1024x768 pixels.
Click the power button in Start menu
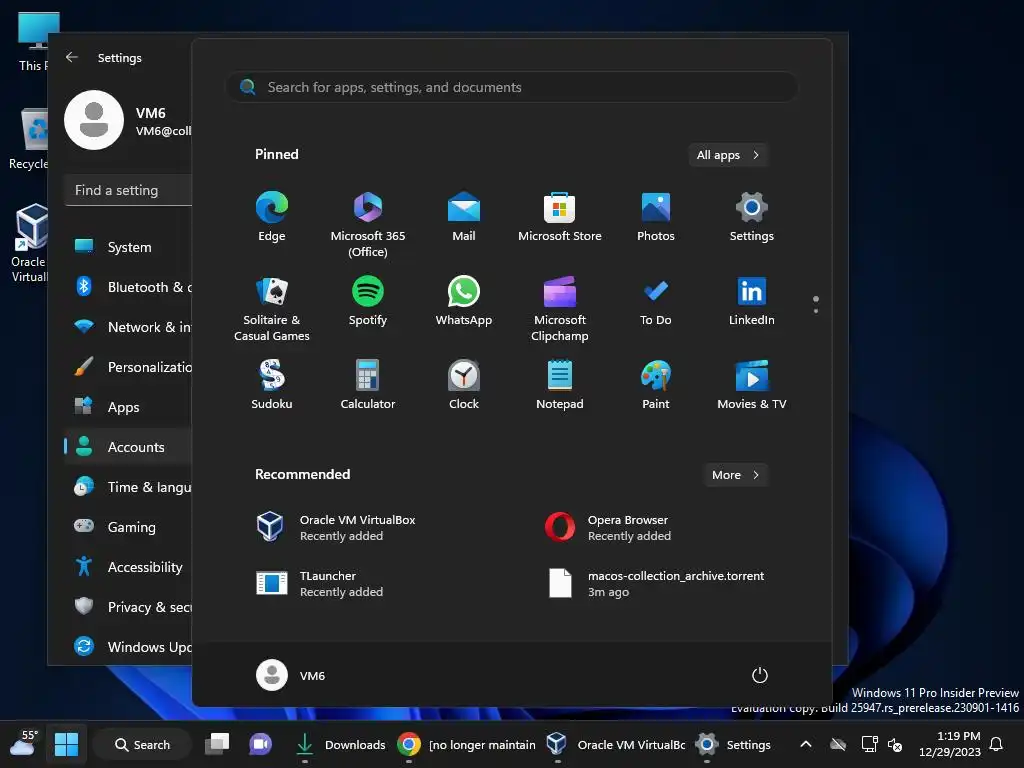(760, 675)
